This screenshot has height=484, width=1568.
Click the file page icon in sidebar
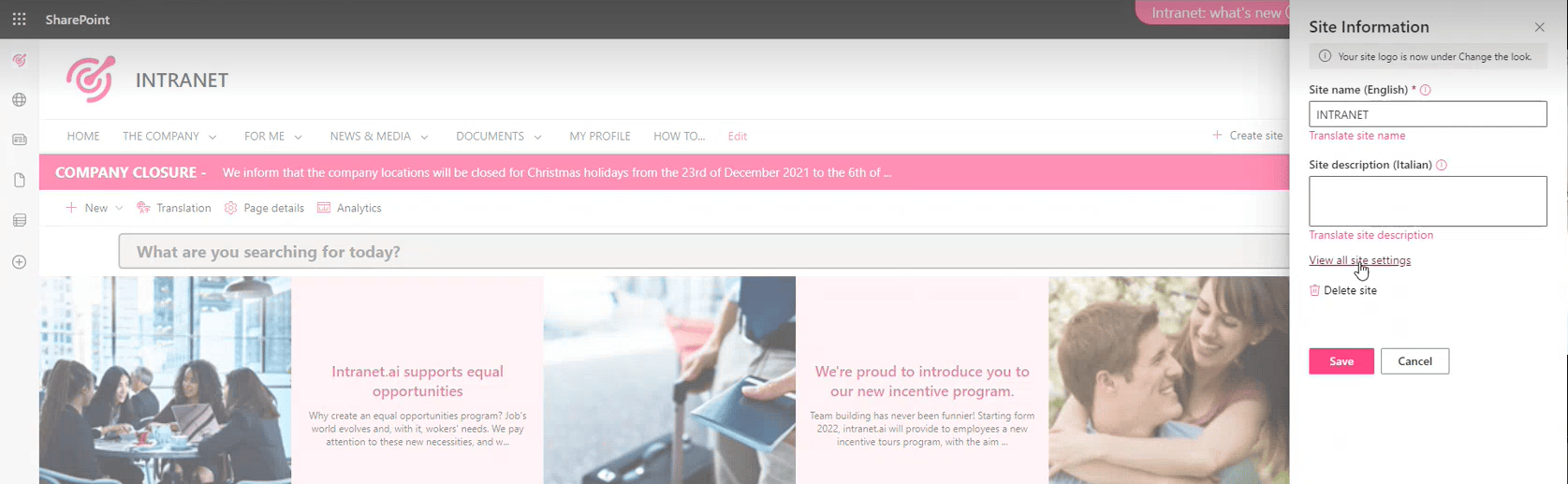click(x=19, y=180)
